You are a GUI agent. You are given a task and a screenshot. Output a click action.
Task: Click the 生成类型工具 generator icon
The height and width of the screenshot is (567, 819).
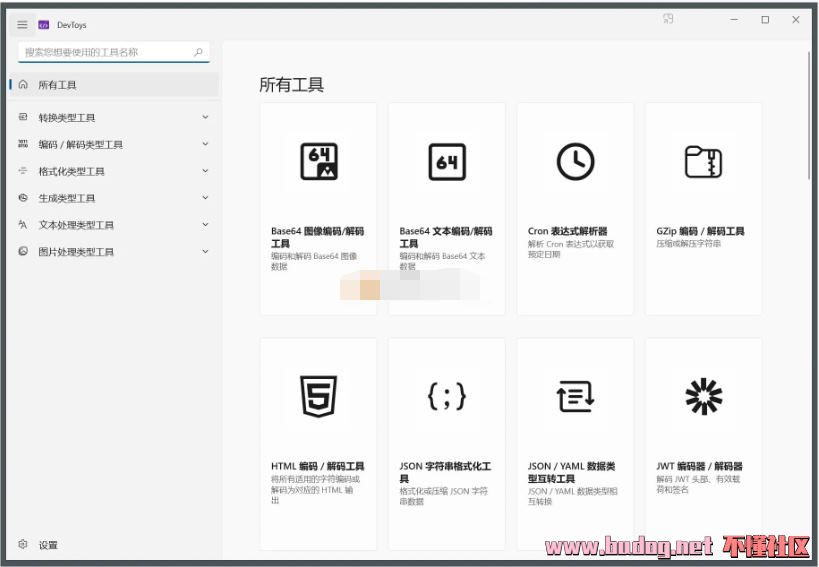[23, 197]
